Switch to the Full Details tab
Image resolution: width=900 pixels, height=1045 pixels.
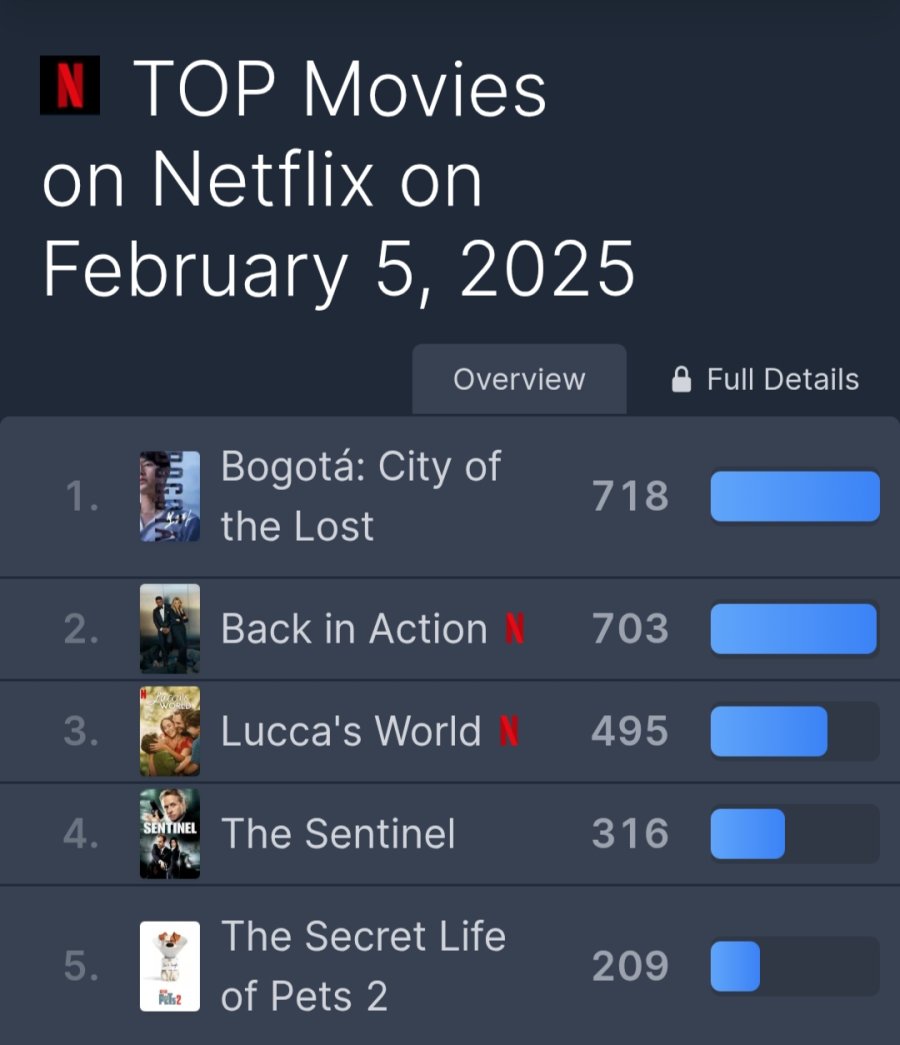tap(765, 379)
